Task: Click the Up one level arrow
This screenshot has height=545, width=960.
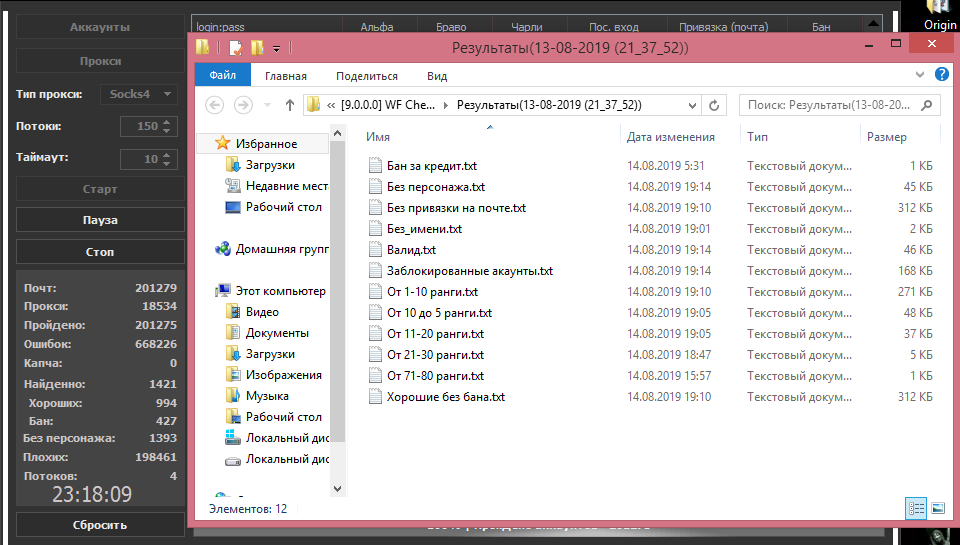Action: (x=290, y=105)
